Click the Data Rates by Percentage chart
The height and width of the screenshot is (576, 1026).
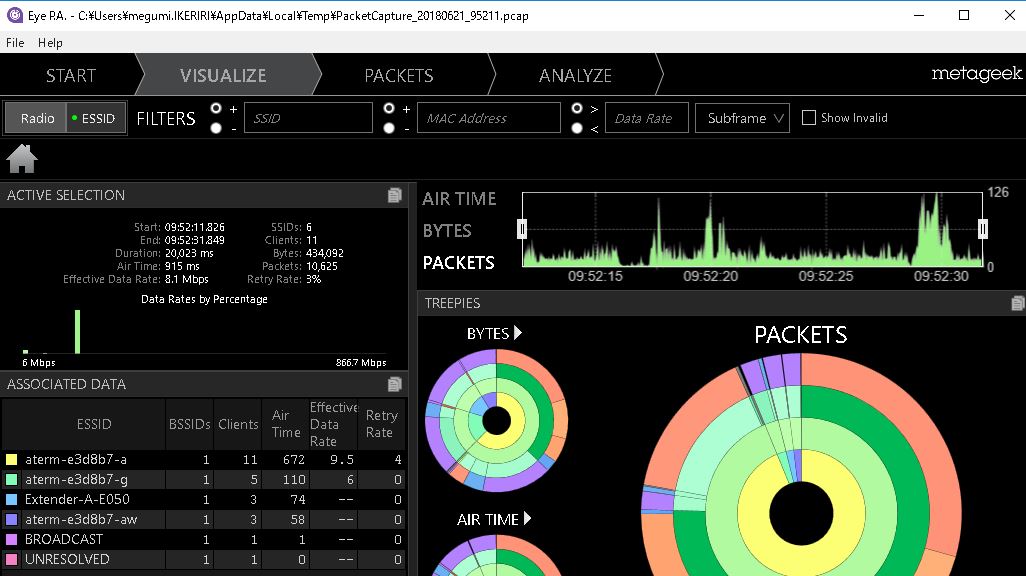coord(204,331)
